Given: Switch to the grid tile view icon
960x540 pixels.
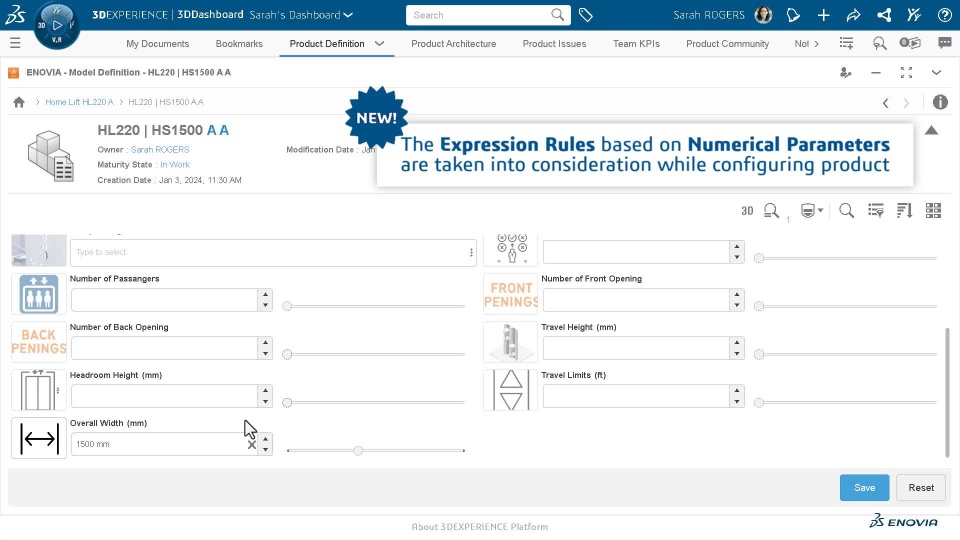Looking at the screenshot, I should tap(933, 211).
